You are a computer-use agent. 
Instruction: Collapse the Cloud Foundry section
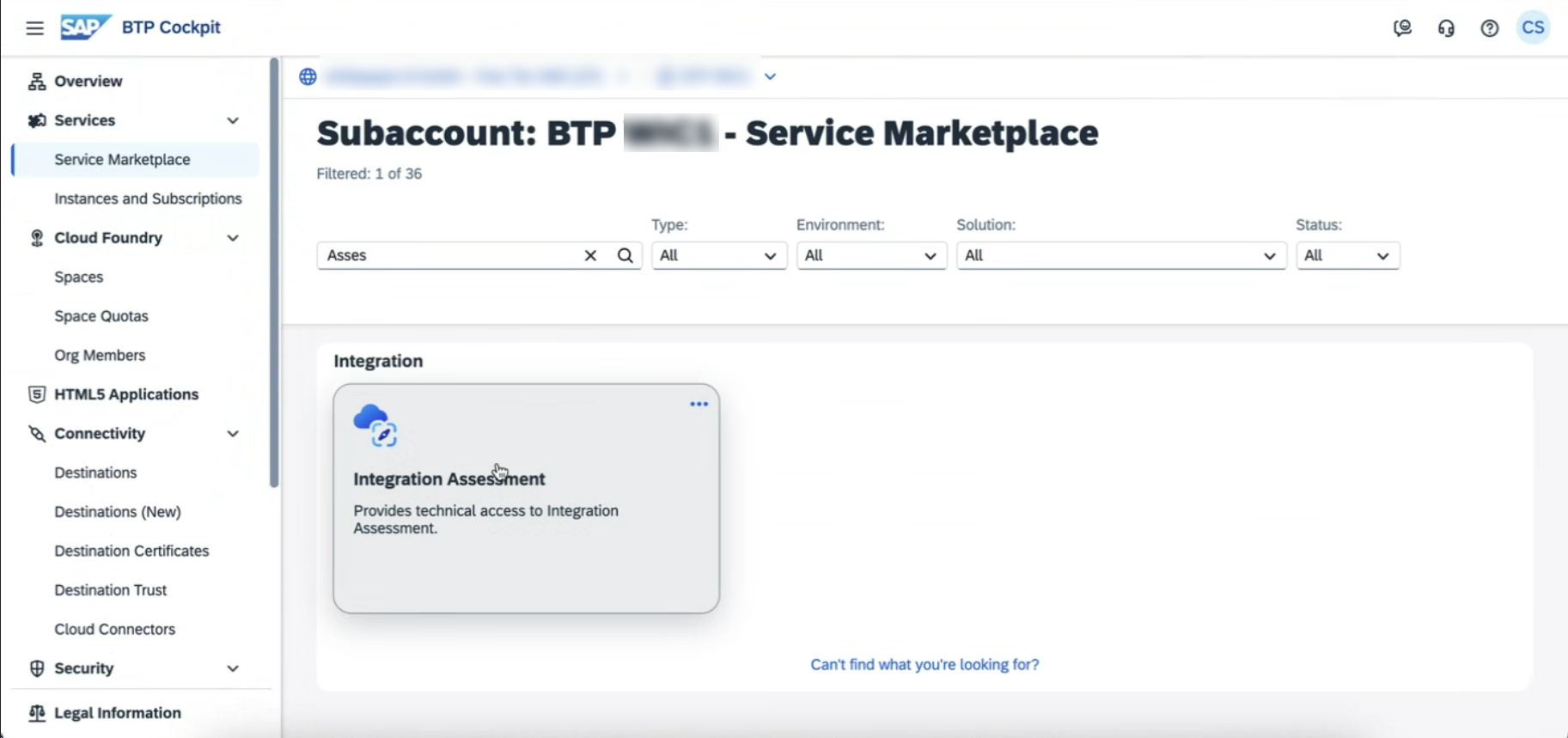pyautogui.click(x=233, y=238)
